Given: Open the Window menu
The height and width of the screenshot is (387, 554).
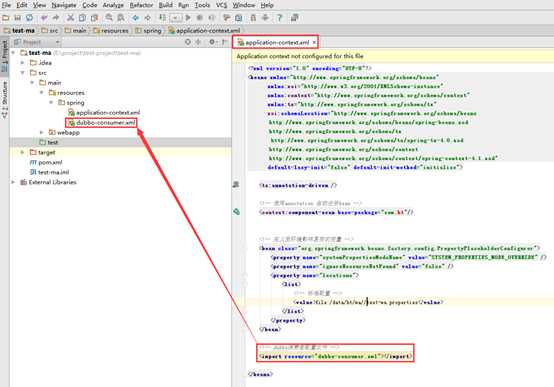Looking at the screenshot, I should [244, 5].
